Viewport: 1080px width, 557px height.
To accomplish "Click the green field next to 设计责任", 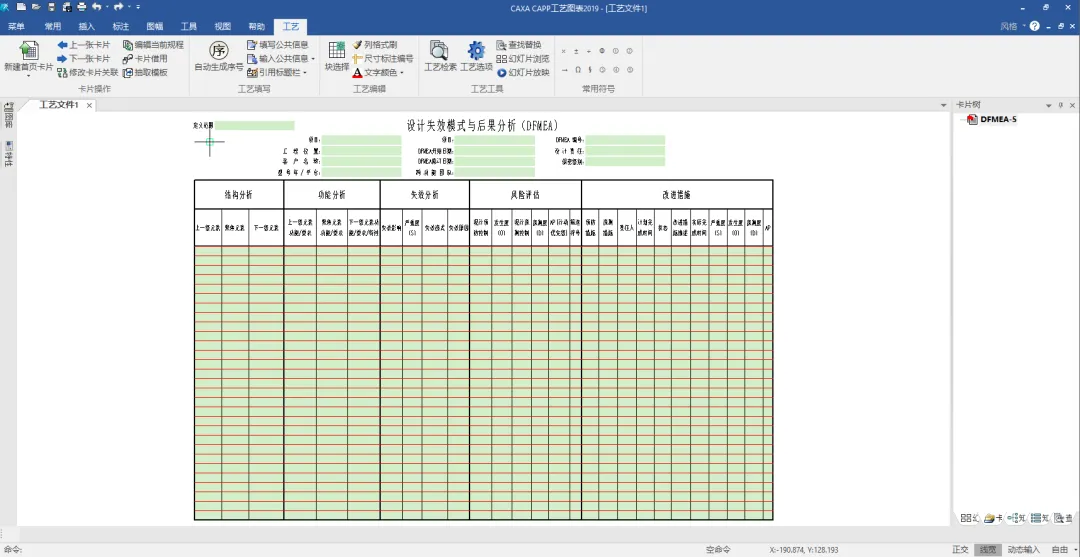I will click(x=625, y=151).
